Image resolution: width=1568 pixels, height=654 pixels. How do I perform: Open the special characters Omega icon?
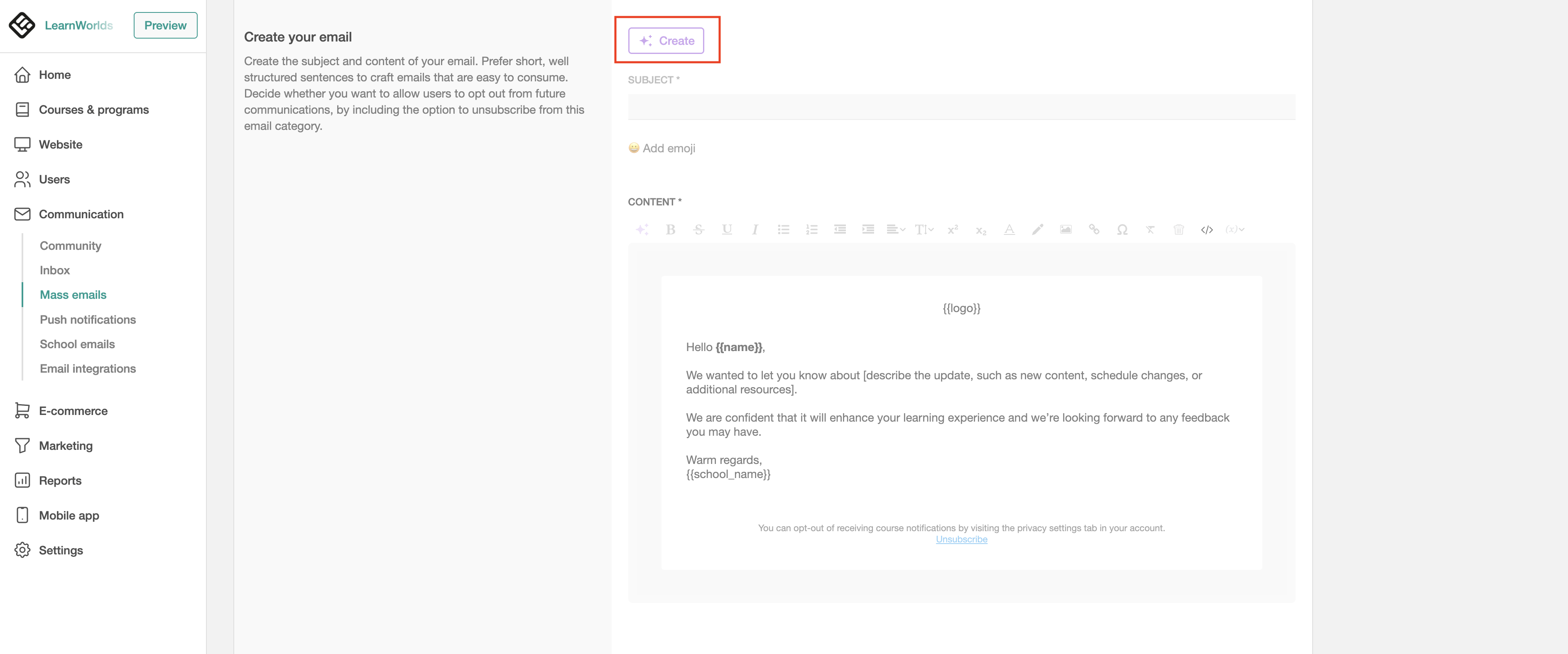(x=1122, y=229)
